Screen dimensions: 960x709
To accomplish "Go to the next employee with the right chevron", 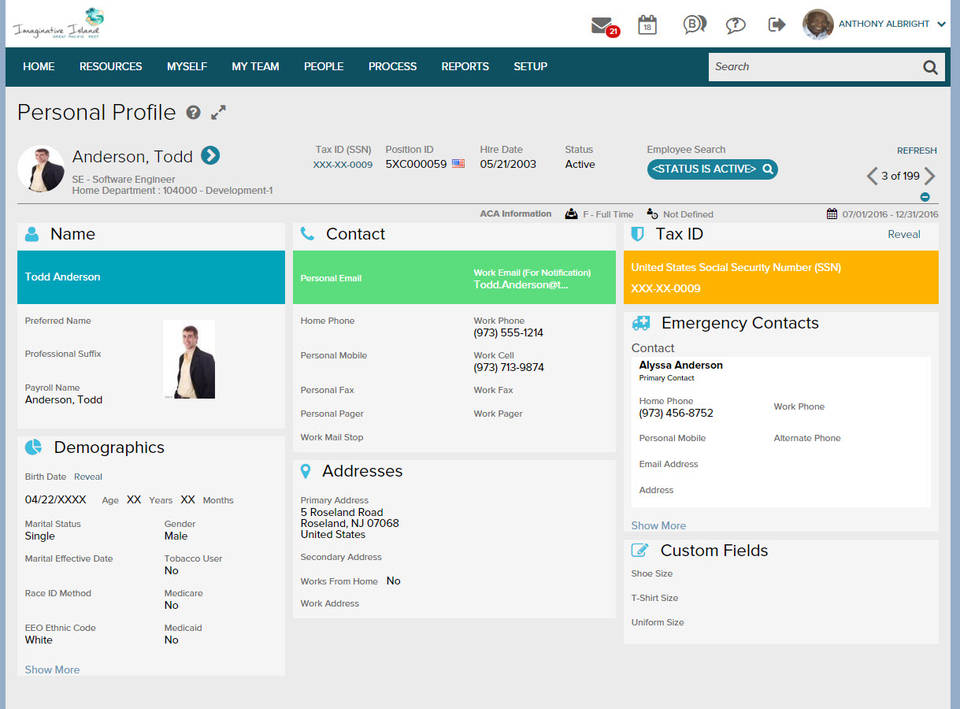I will click(x=928, y=175).
